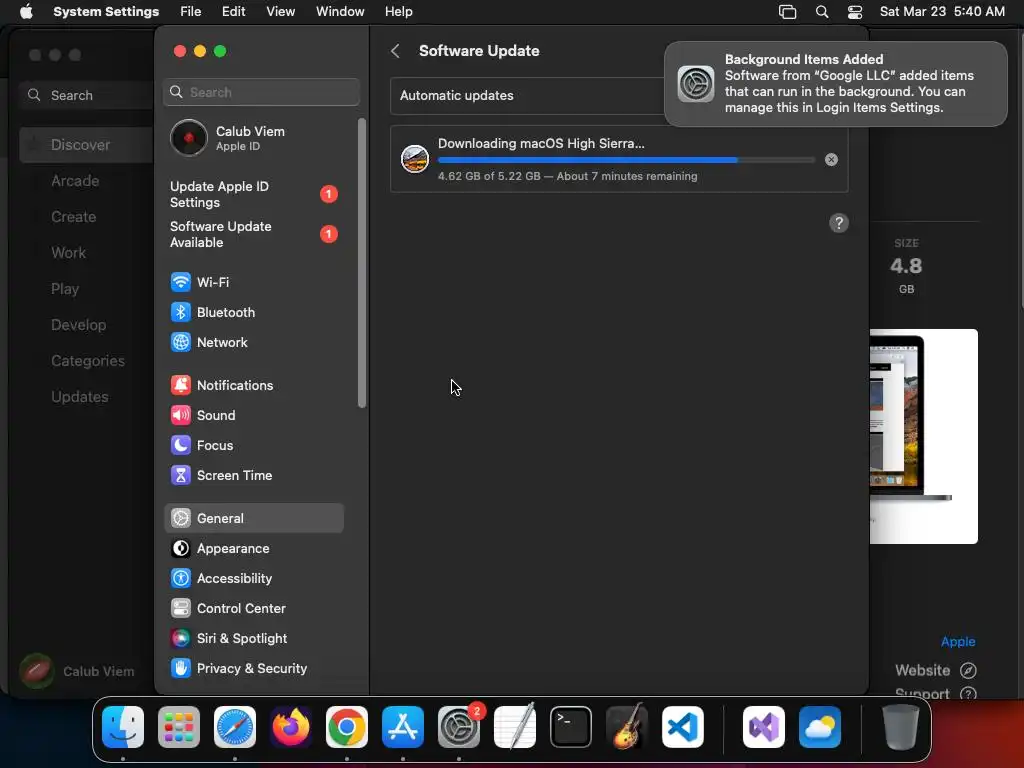Screen dimensions: 1024x768
Task: Go back from Software Update
Action: coord(395,51)
